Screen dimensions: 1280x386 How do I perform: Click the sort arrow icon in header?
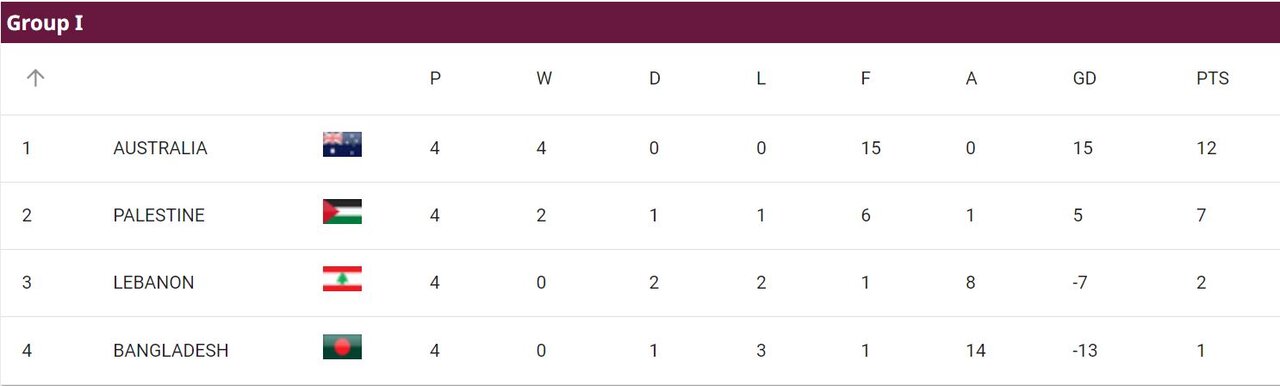[x=36, y=78]
